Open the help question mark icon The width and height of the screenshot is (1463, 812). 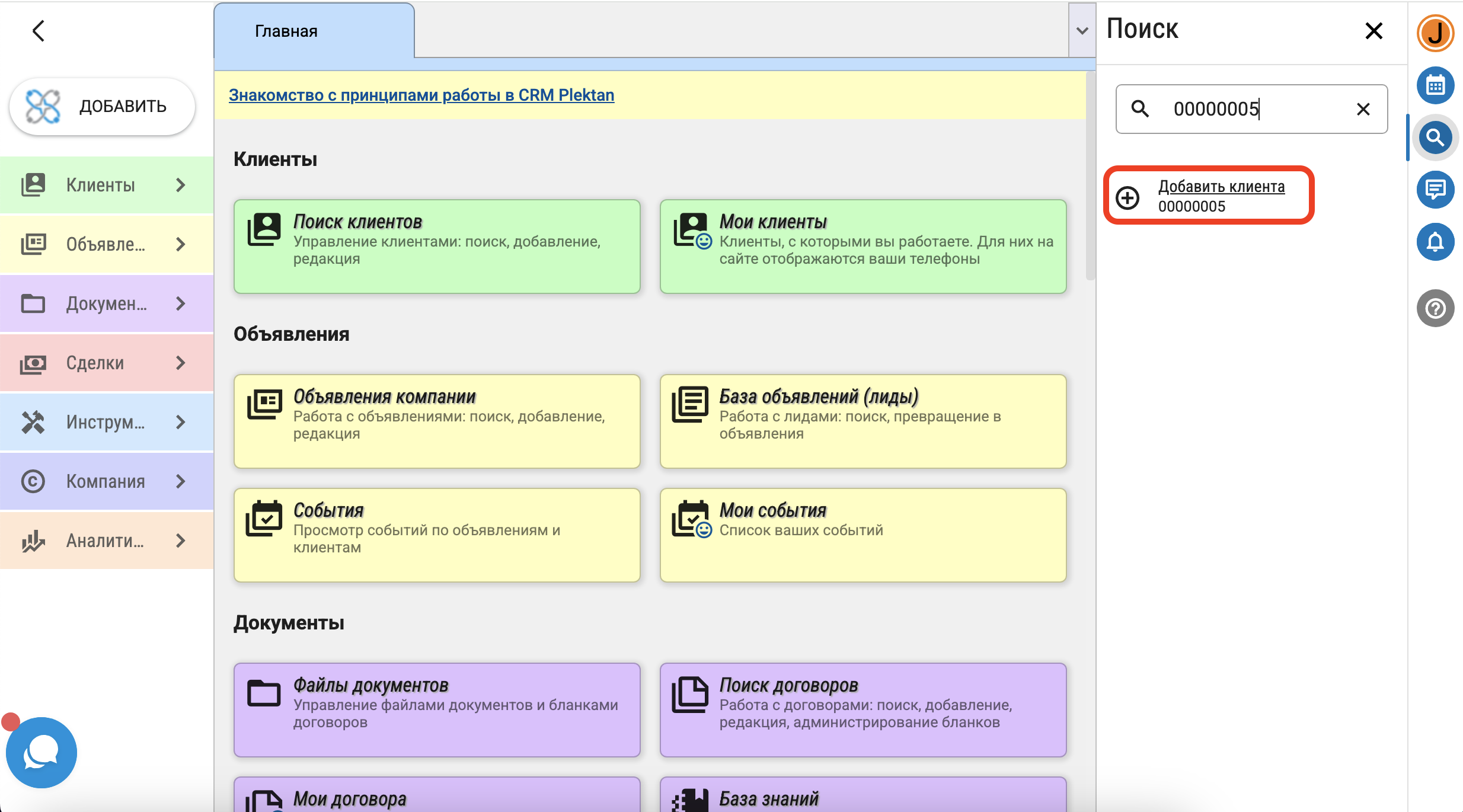click(1435, 308)
